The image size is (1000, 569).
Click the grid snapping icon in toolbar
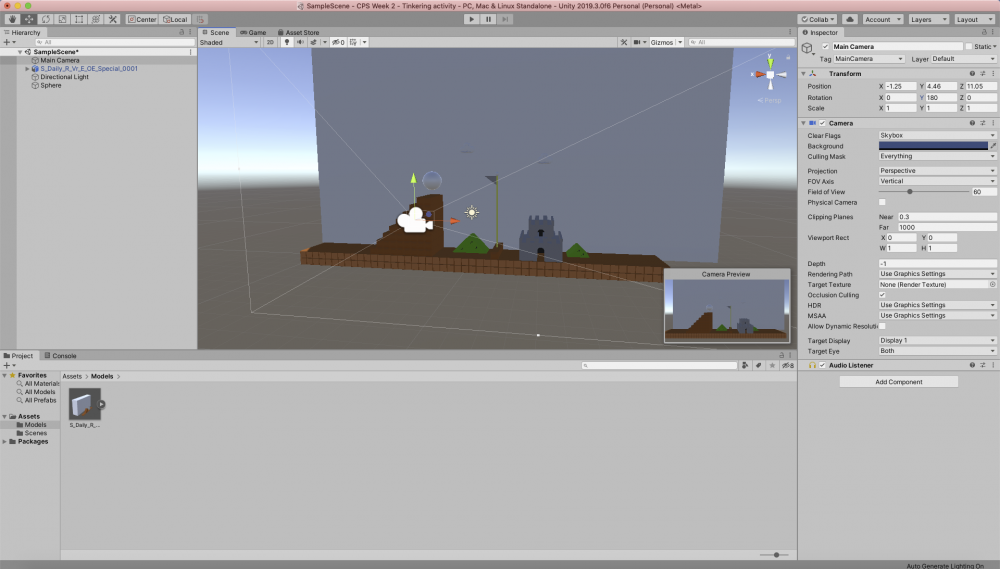(x=200, y=19)
